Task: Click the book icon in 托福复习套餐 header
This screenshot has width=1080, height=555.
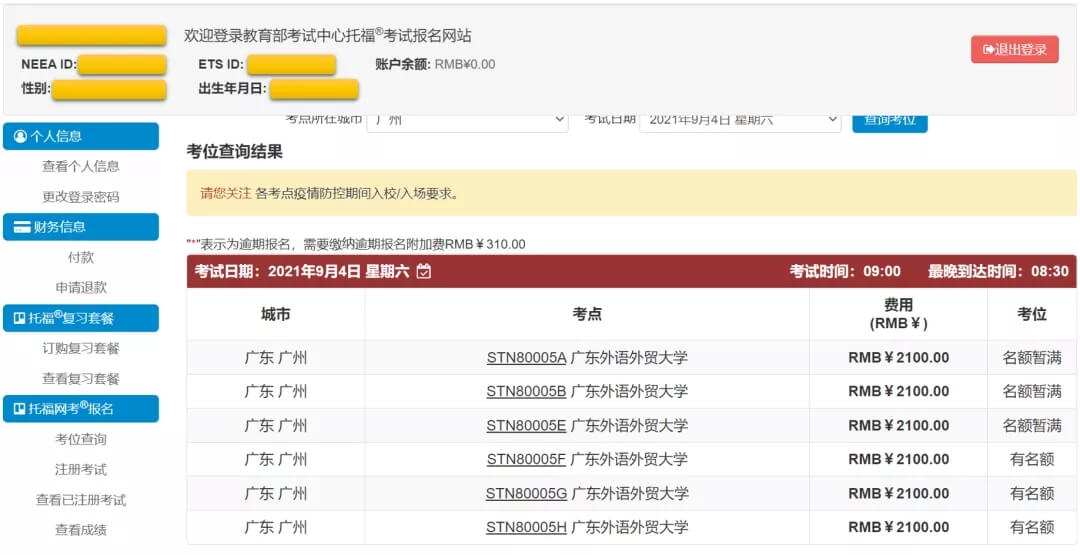Action: pos(20,318)
